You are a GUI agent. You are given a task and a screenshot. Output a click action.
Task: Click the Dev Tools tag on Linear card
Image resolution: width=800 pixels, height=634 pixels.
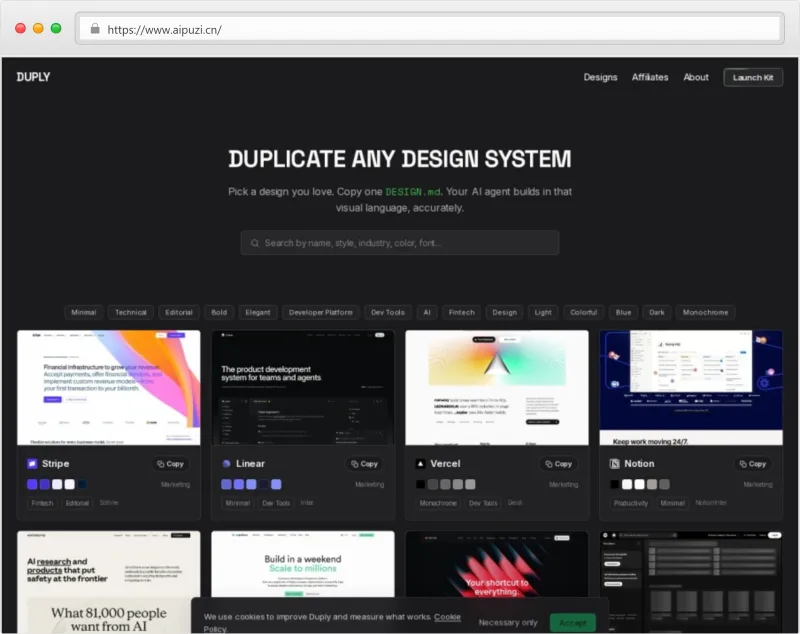276,503
